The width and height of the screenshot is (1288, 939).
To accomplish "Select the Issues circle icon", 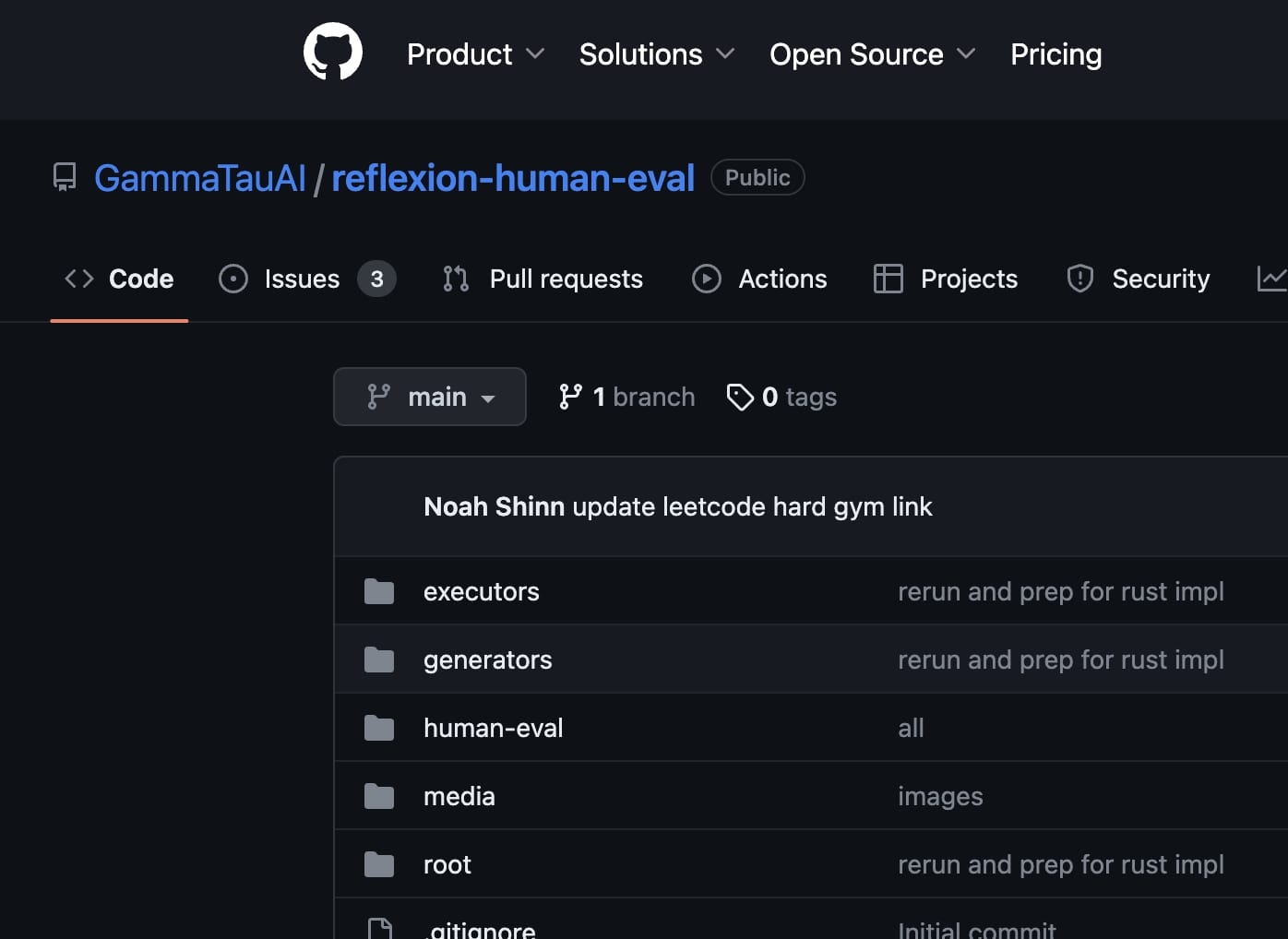I will [233, 279].
